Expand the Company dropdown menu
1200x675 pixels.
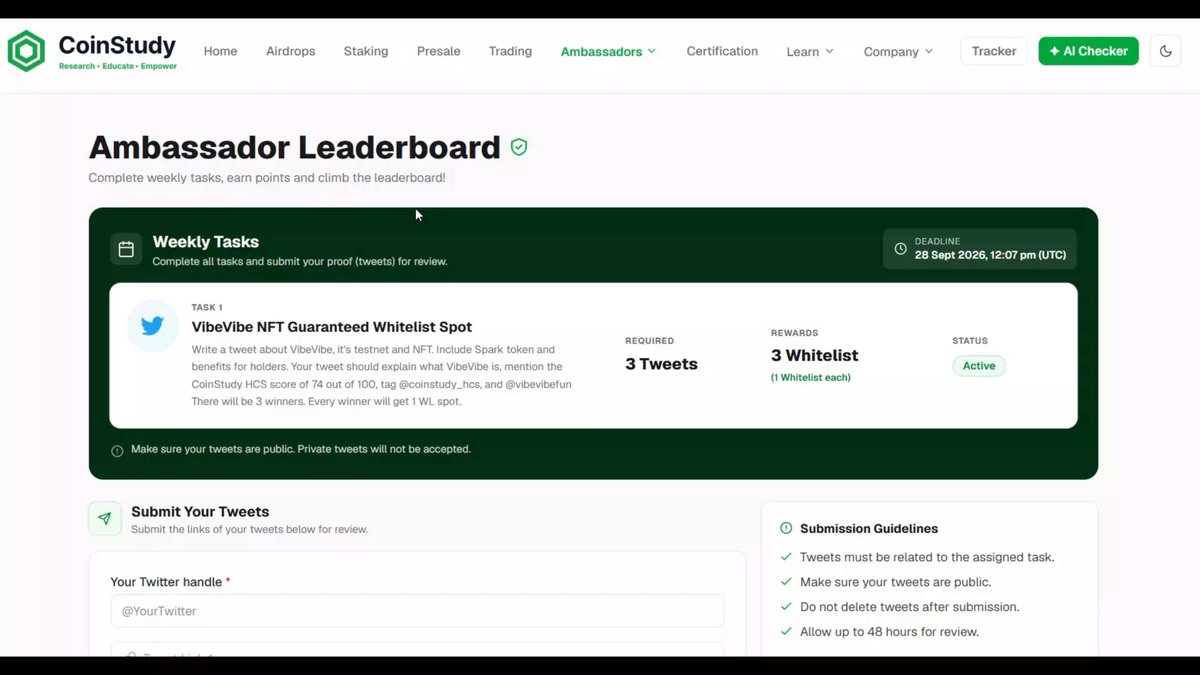[898, 51]
